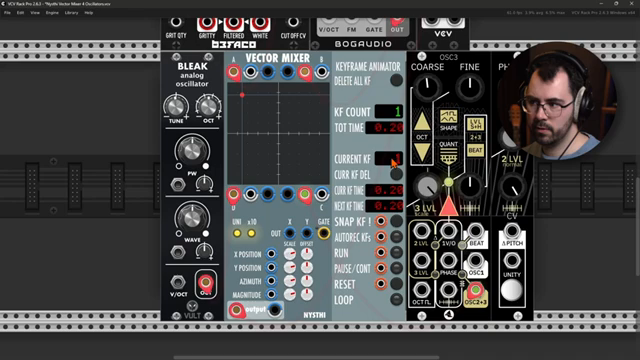Click the OSC1 output jack

(475, 260)
